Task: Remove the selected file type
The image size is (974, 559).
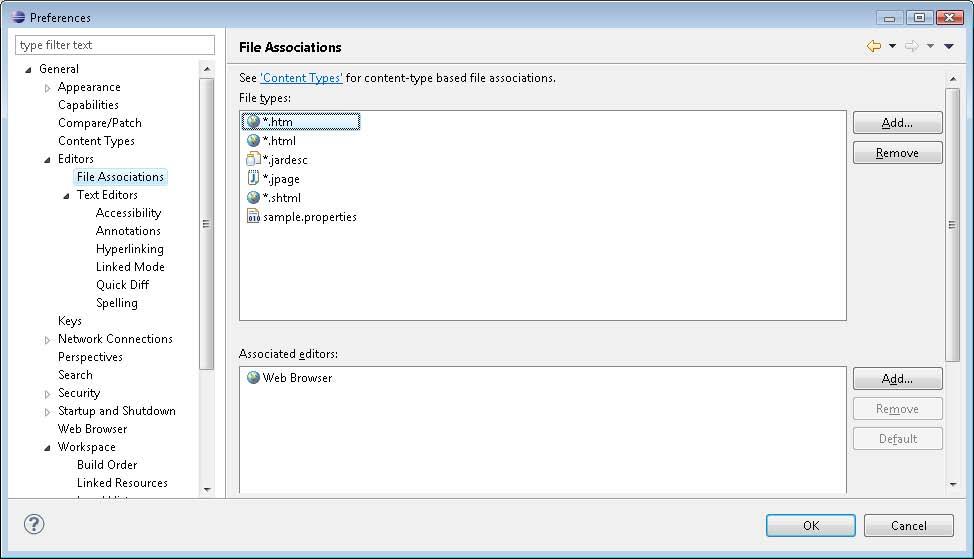Action: (x=898, y=153)
